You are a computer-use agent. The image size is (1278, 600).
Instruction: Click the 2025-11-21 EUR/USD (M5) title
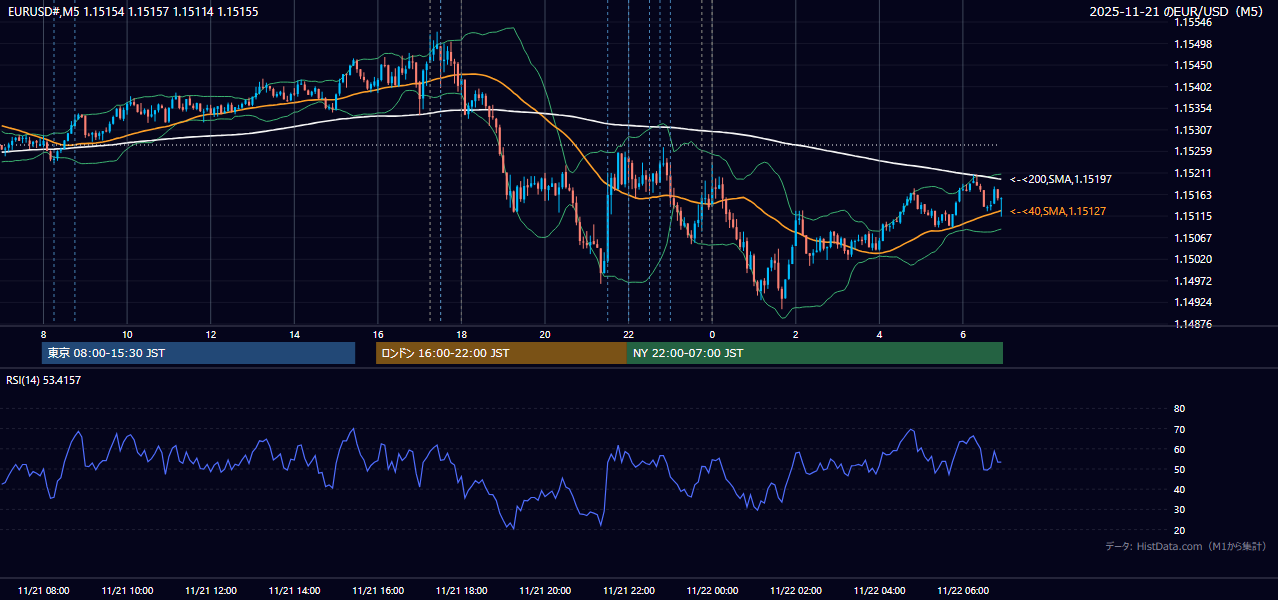pyautogui.click(x=1178, y=11)
